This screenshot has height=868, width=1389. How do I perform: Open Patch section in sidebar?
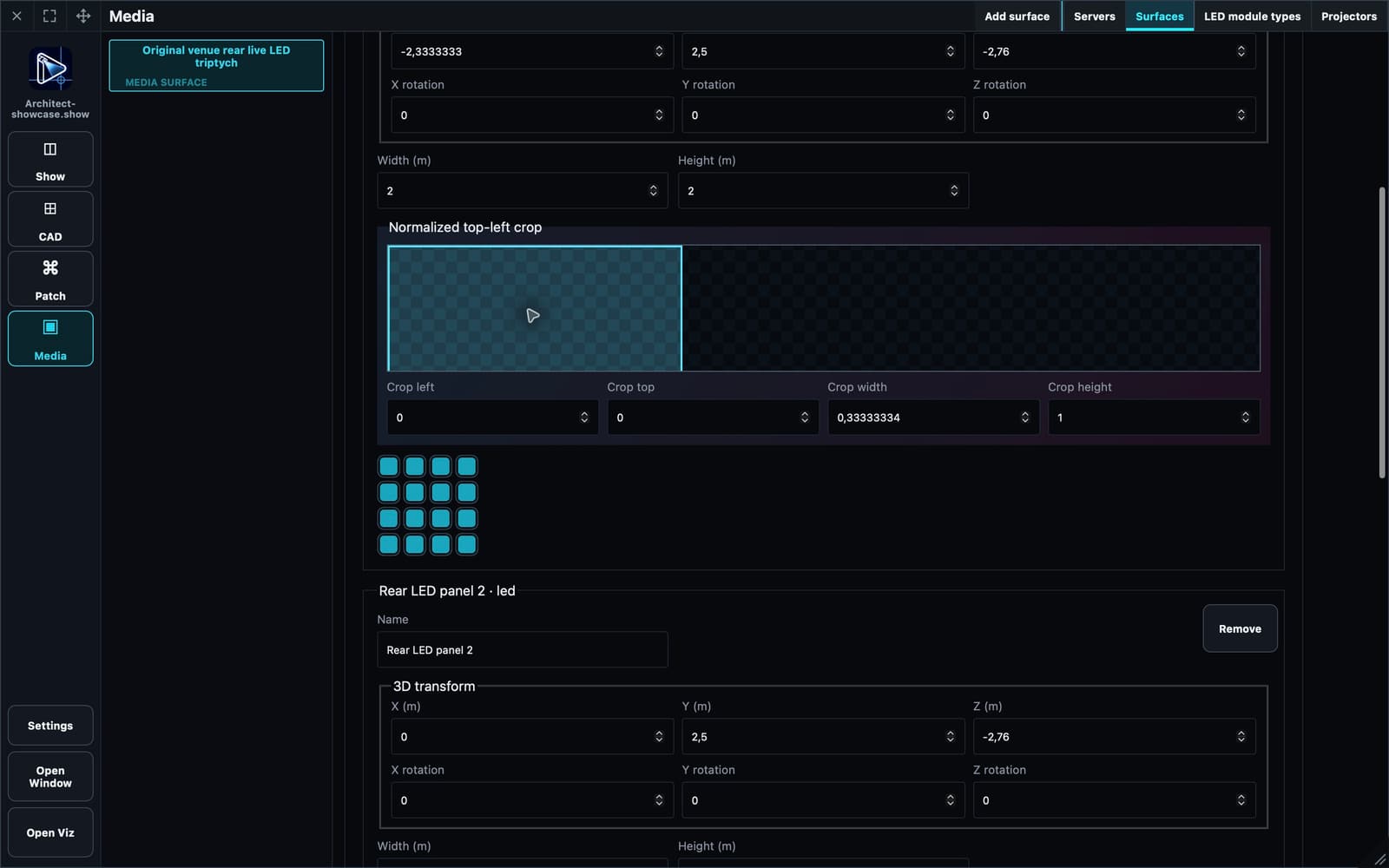point(50,279)
